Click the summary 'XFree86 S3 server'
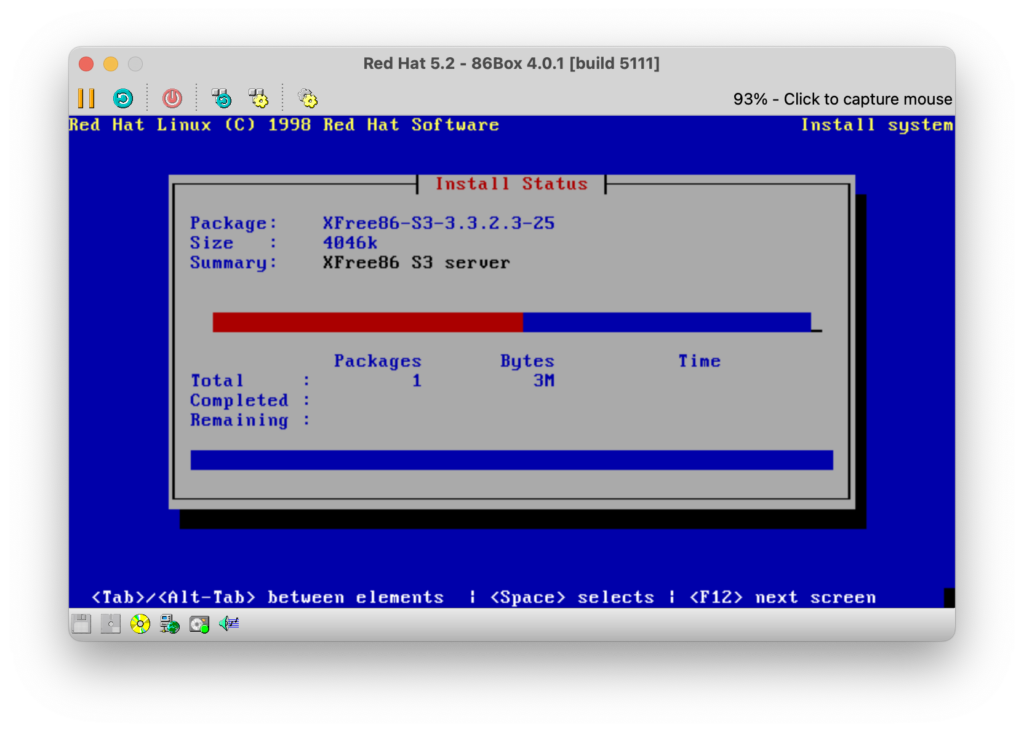The width and height of the screenshot is (1024, 732). 416,263
